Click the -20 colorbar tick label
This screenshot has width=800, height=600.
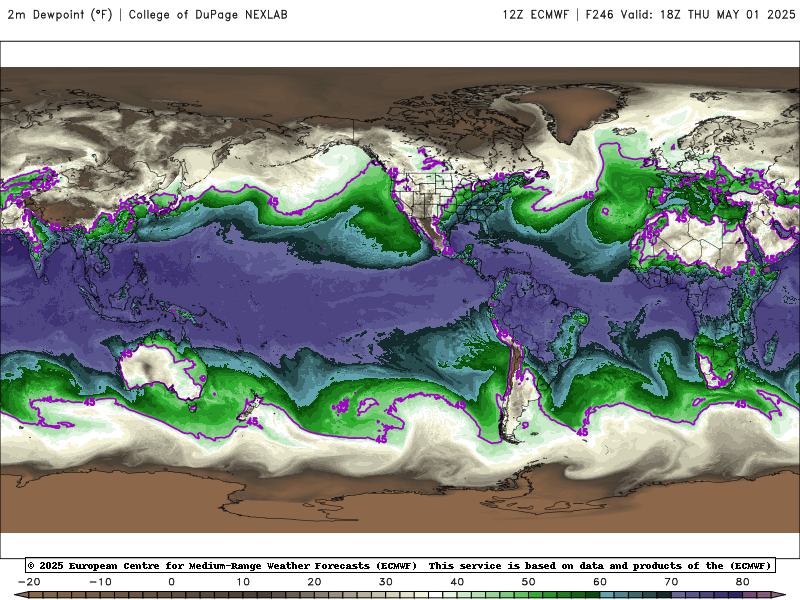coord(29,582)
